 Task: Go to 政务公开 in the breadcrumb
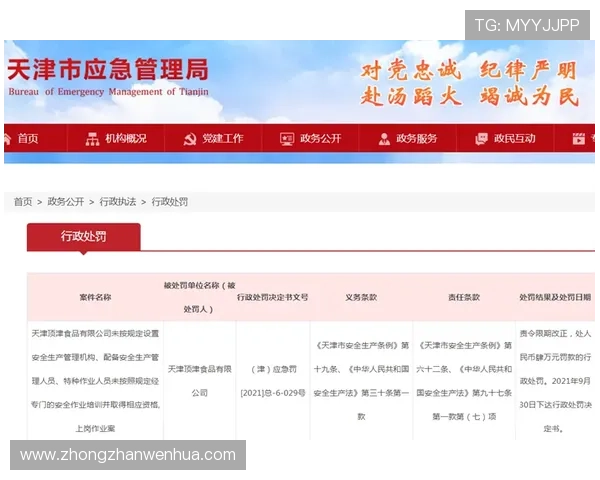click(66, 202)
